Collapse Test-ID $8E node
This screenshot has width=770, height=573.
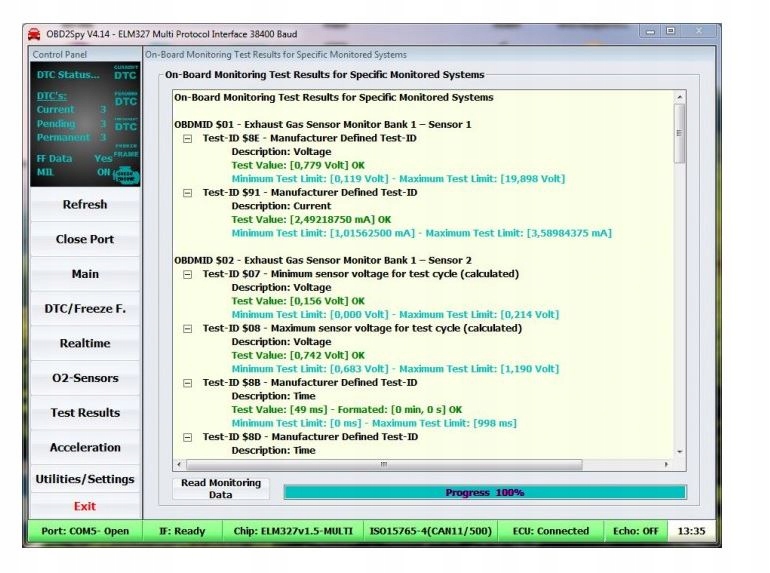pyautogui.click(x=187, y=138)
